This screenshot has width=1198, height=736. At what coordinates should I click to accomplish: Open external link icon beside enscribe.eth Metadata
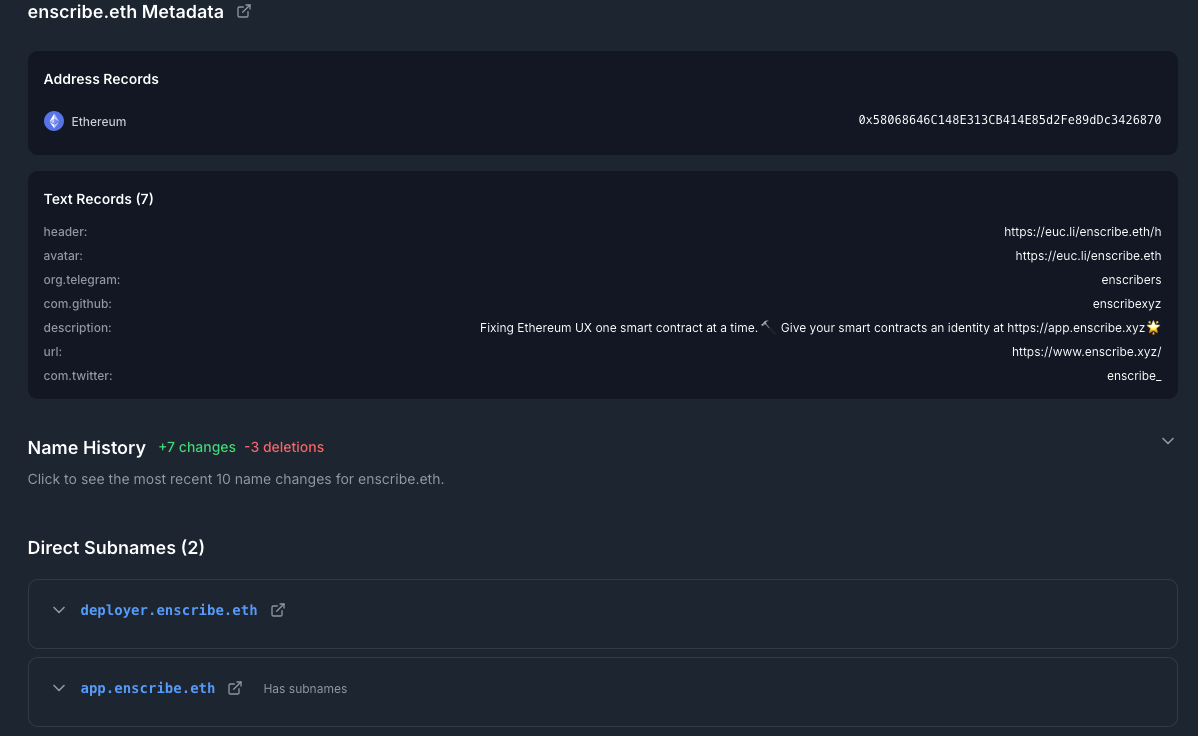[x=243, y=12]
